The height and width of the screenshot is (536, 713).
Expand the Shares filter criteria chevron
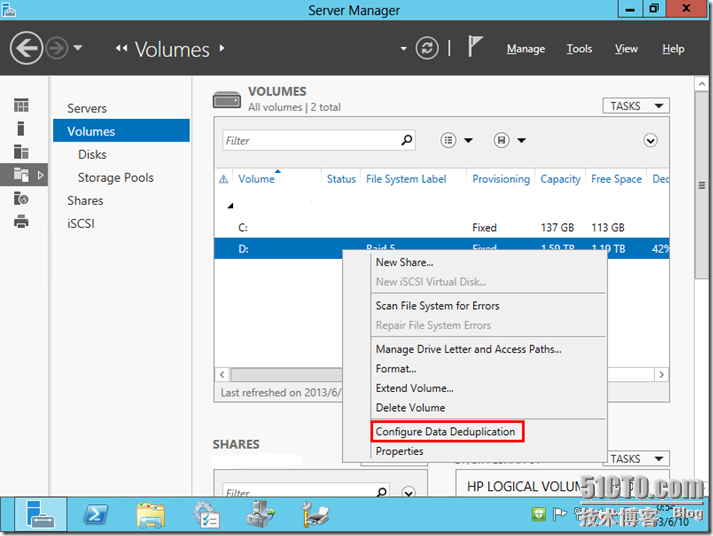click(409, 492)
